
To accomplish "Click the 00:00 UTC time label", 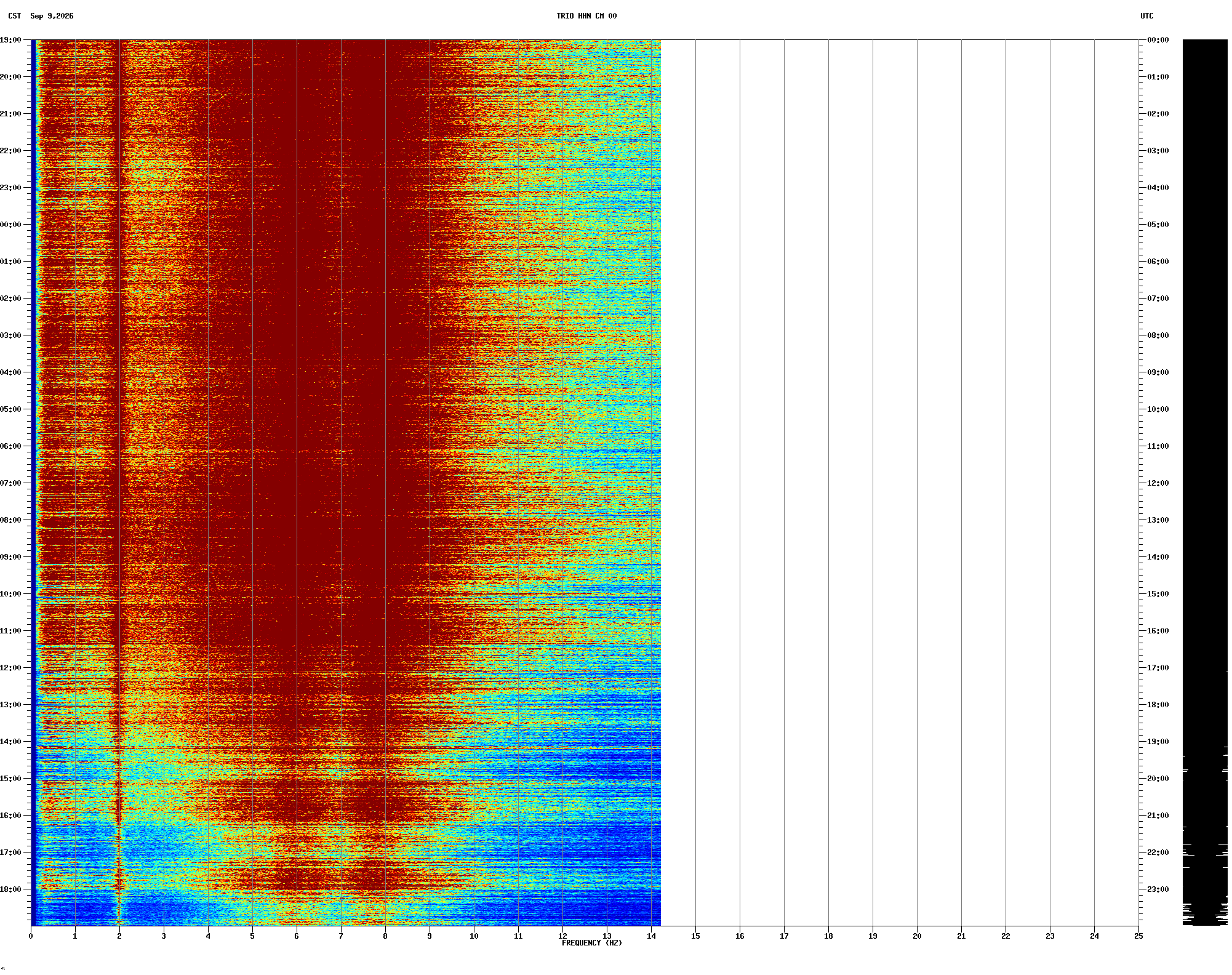I will pos(1158,40).
